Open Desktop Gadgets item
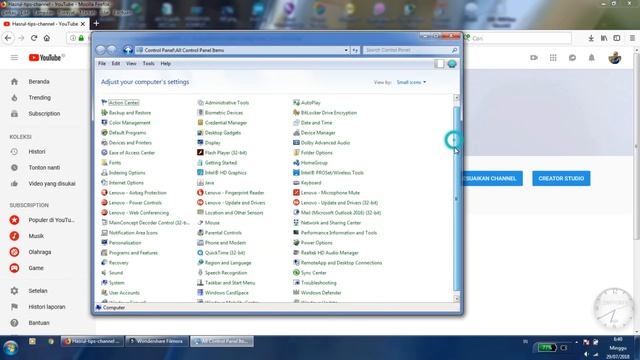Screen dimensions: 640x360 [x=219, y=133]
